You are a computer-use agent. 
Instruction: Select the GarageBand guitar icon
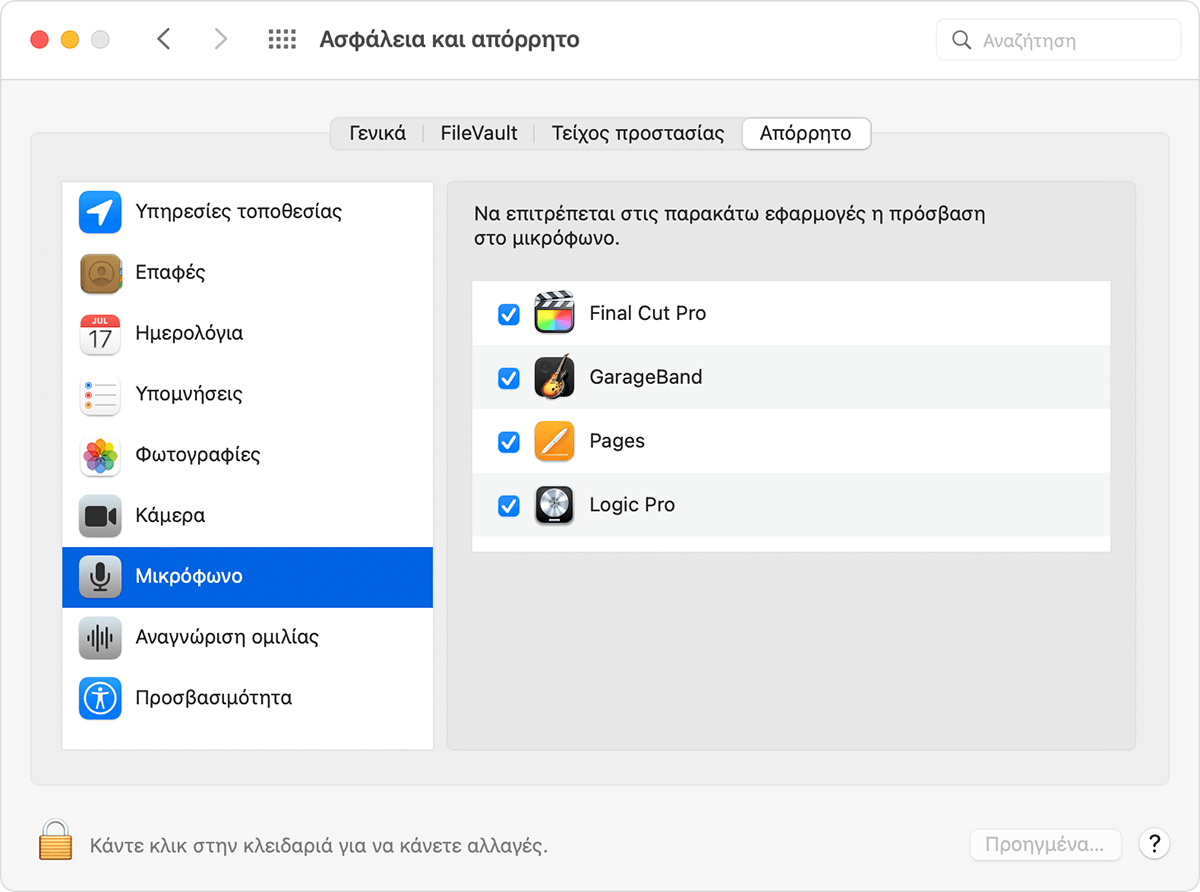click(x=555, y=377)
